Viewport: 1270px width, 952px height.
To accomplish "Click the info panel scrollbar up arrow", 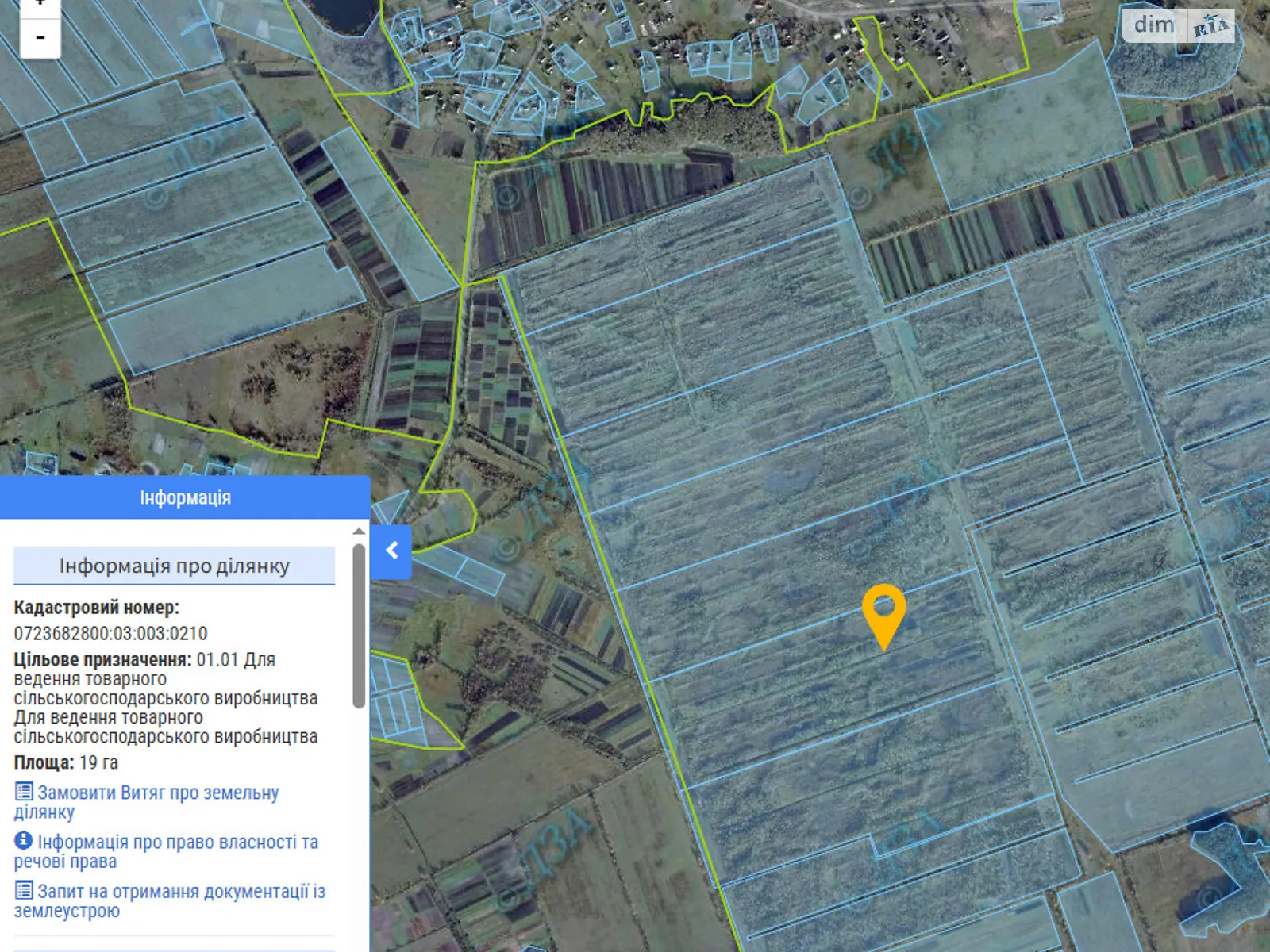I will coord(359,531).
